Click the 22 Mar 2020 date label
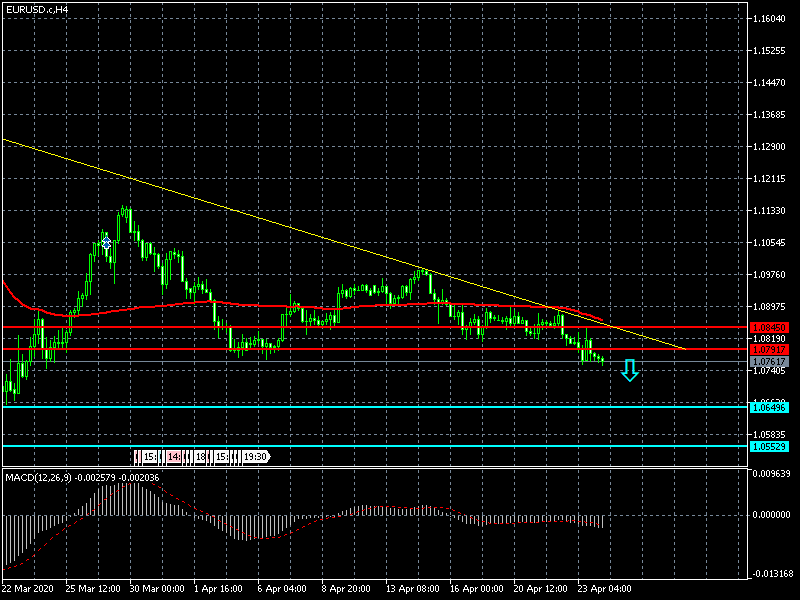This screenshot has height=600, width=800. (30, 590)
